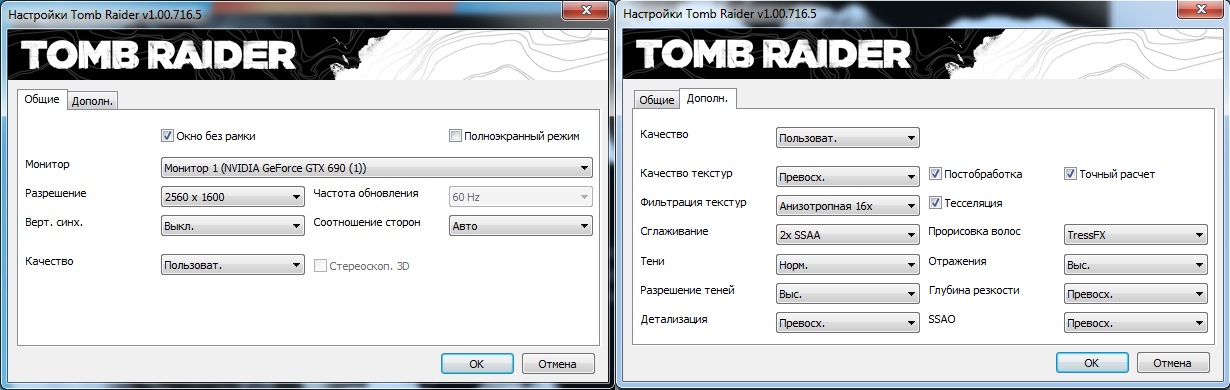The height and width of the screenshot is (390, 1230).
Task: Expand the Сглаживание 2x SSAA dropdown
Action: [847, 235]
